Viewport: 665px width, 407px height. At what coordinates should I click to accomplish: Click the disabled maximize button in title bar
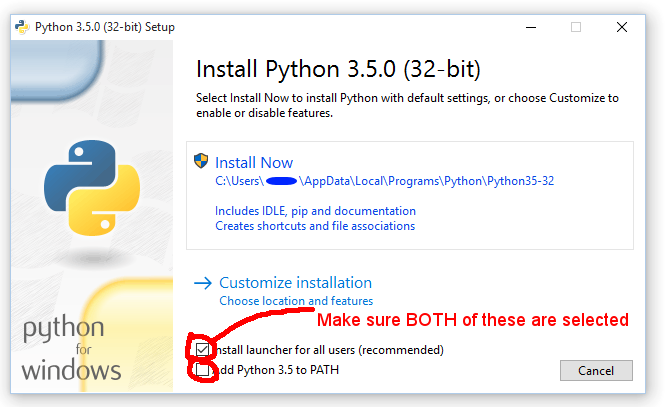click(576, 27)
